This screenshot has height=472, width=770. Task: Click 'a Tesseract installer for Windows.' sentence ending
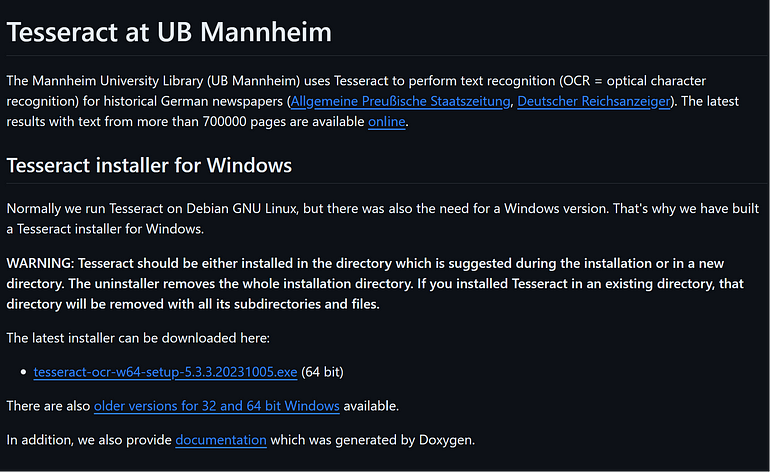105,229
